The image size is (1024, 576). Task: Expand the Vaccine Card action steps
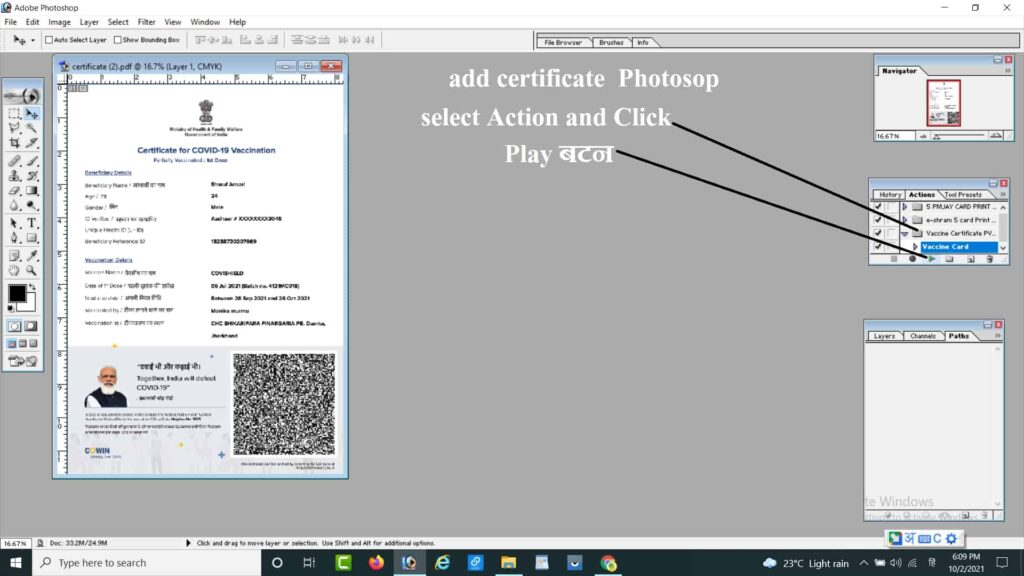915,247
